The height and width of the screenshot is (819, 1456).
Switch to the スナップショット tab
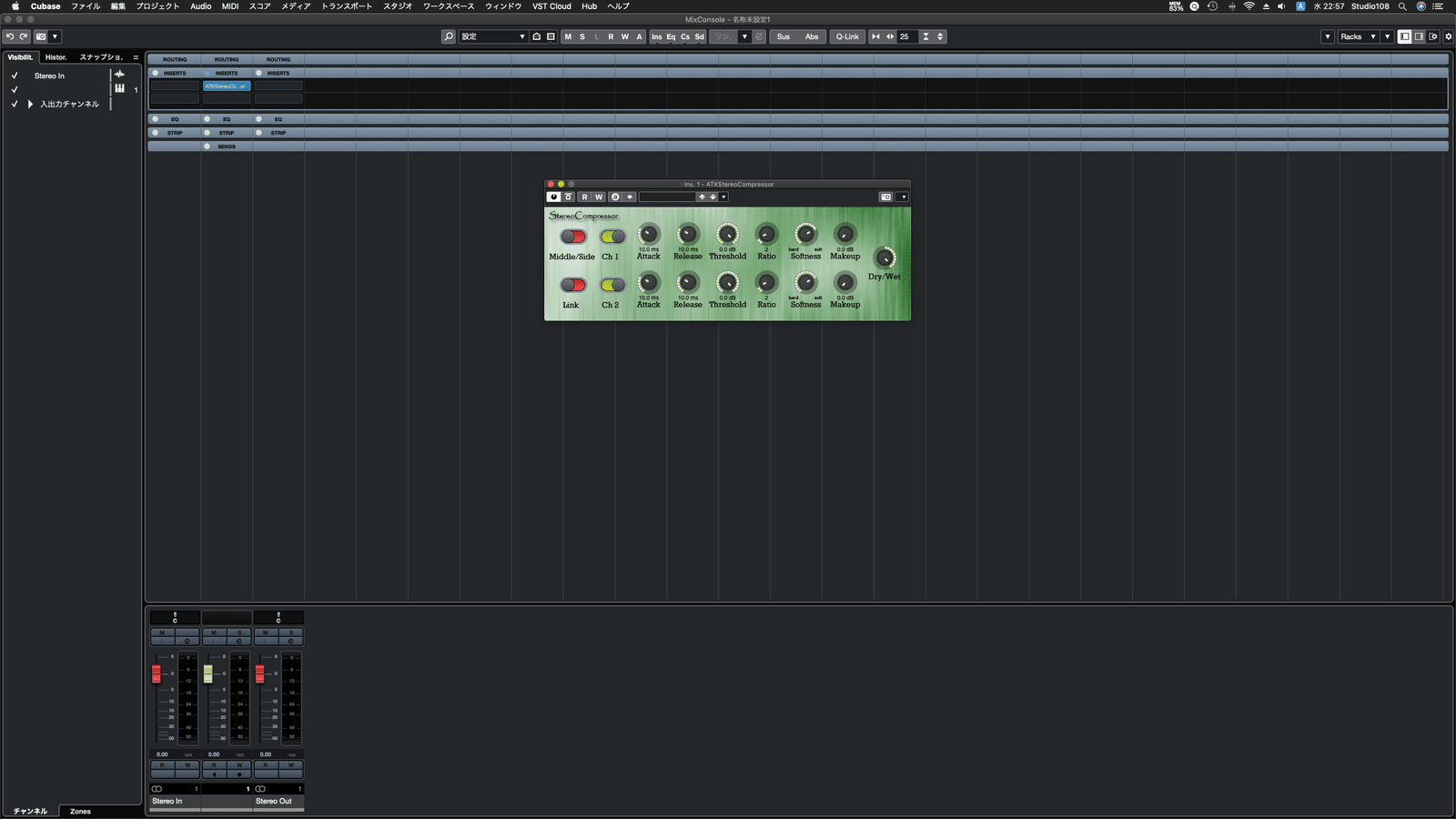[100, 56]
